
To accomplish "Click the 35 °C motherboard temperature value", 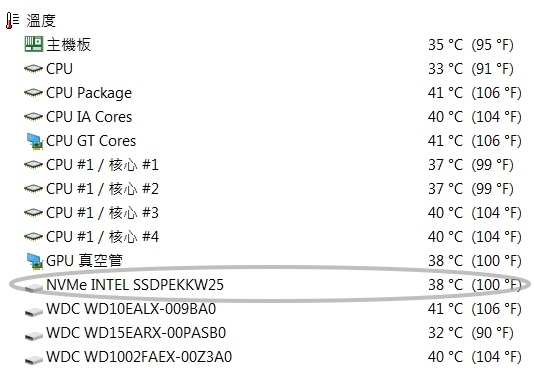I will click(445, 45).
